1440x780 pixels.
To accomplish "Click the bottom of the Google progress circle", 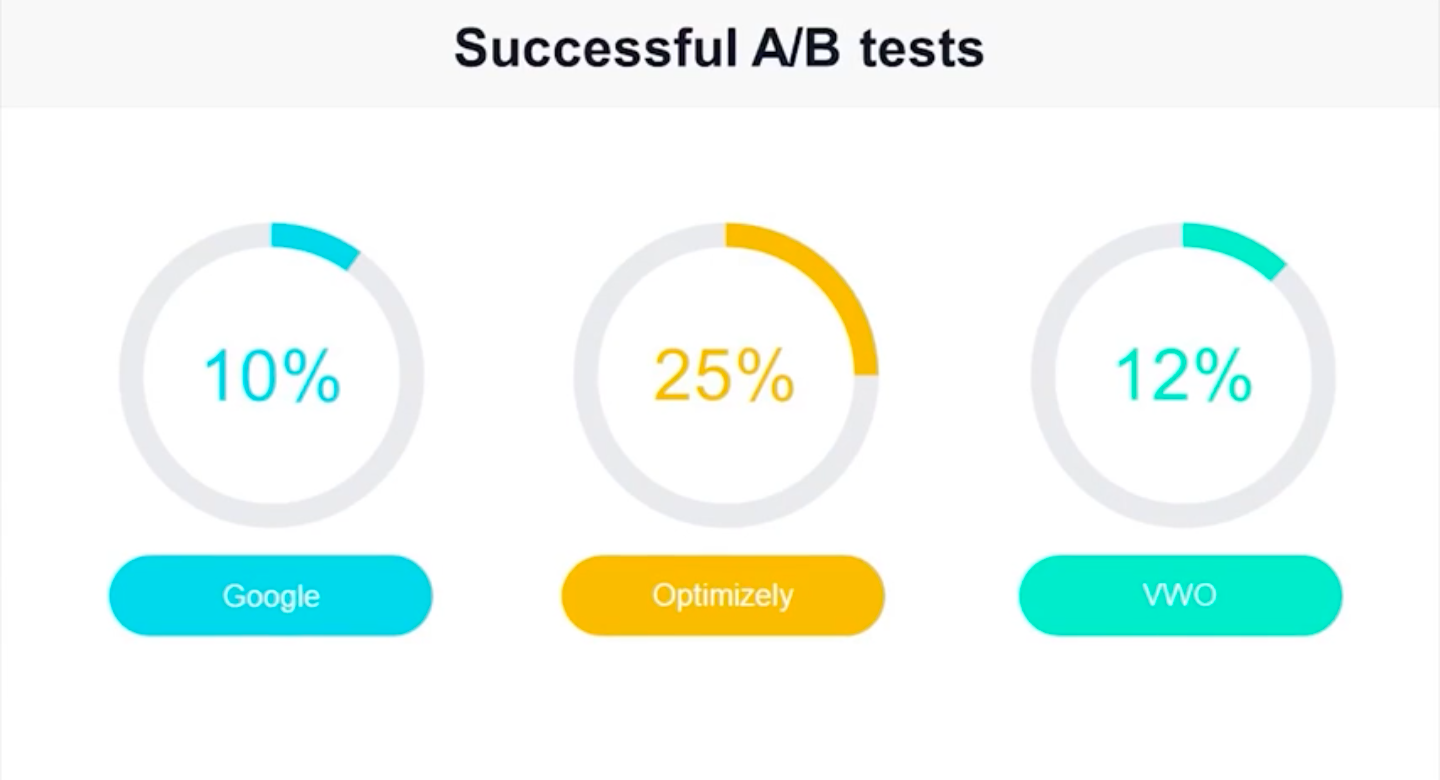I will tap(272, 516).
